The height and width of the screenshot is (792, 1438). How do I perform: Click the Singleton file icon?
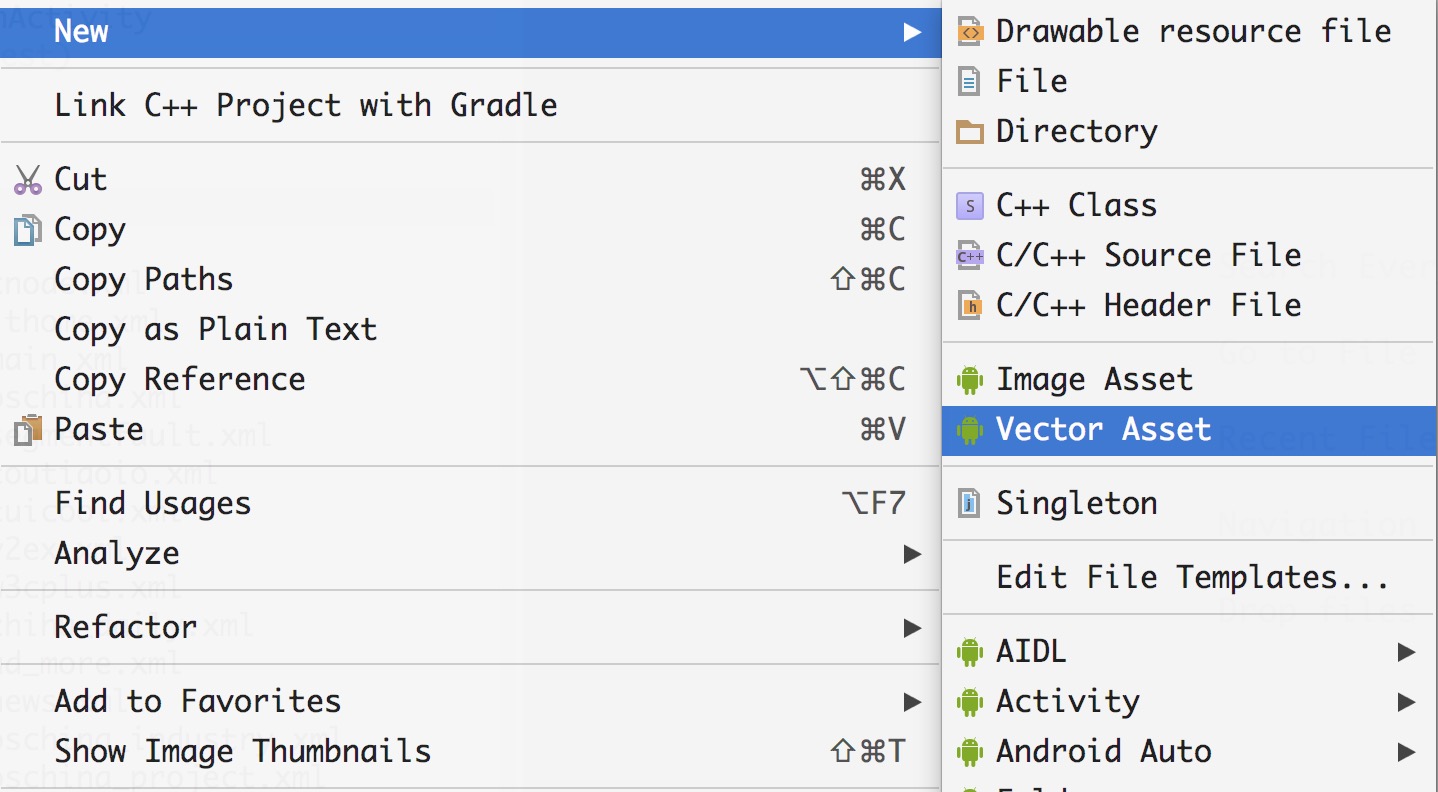(969, 503)
